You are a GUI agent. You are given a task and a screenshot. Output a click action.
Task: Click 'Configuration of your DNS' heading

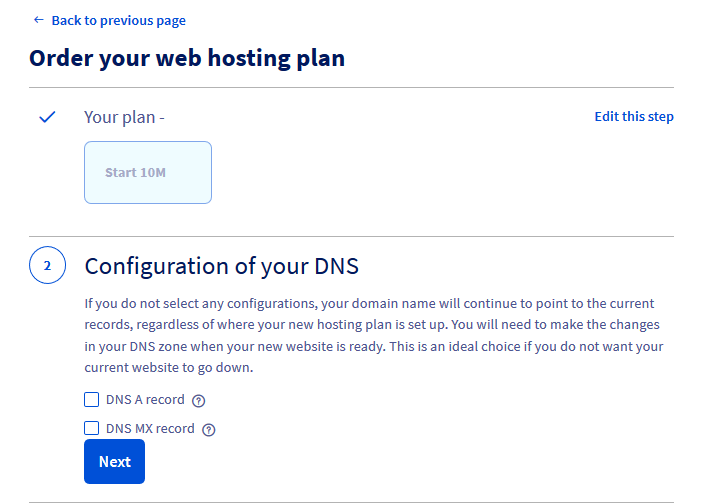pyautogui.click(x=221, y=266)
